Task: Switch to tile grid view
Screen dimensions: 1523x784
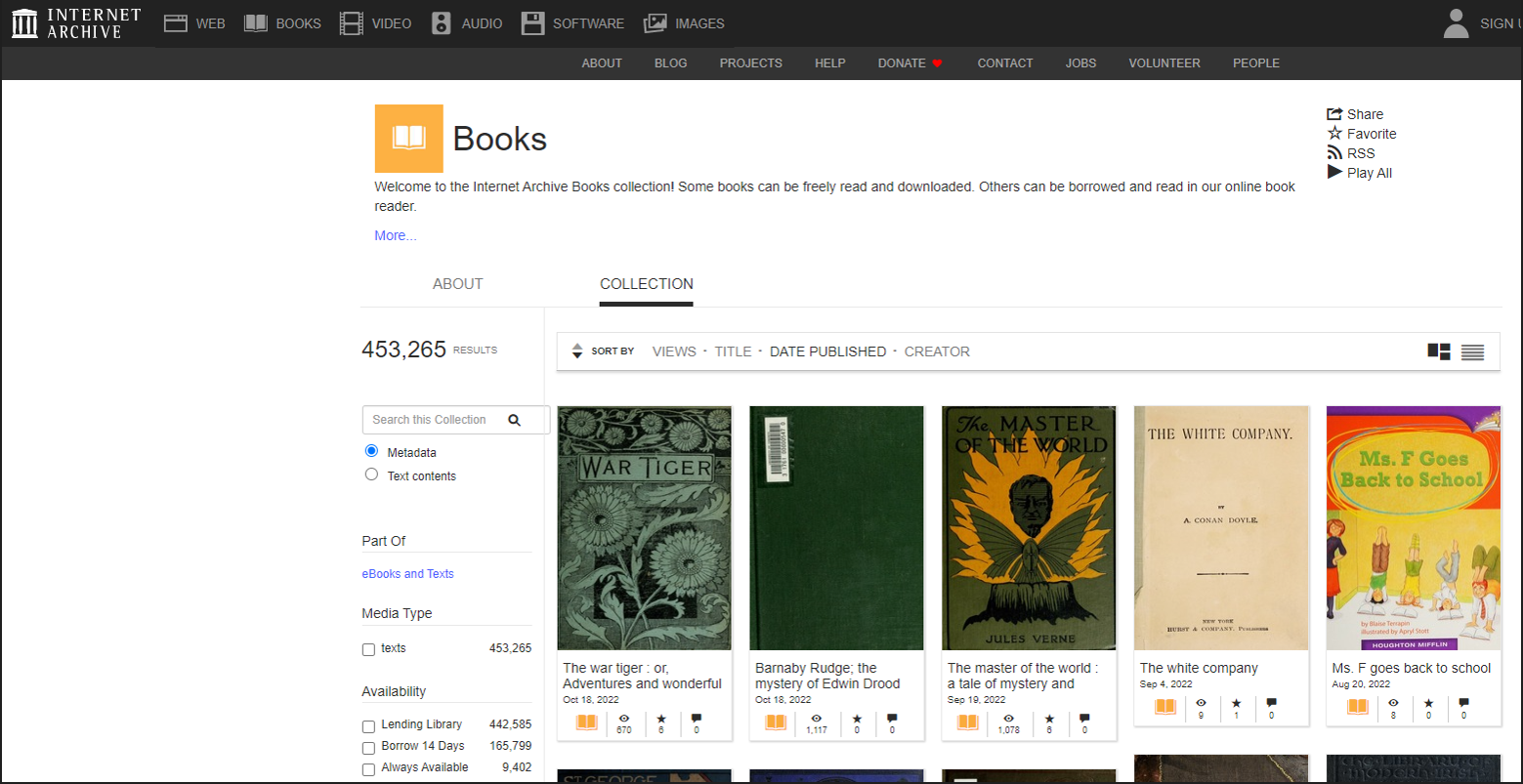Action: [1439, 351]
